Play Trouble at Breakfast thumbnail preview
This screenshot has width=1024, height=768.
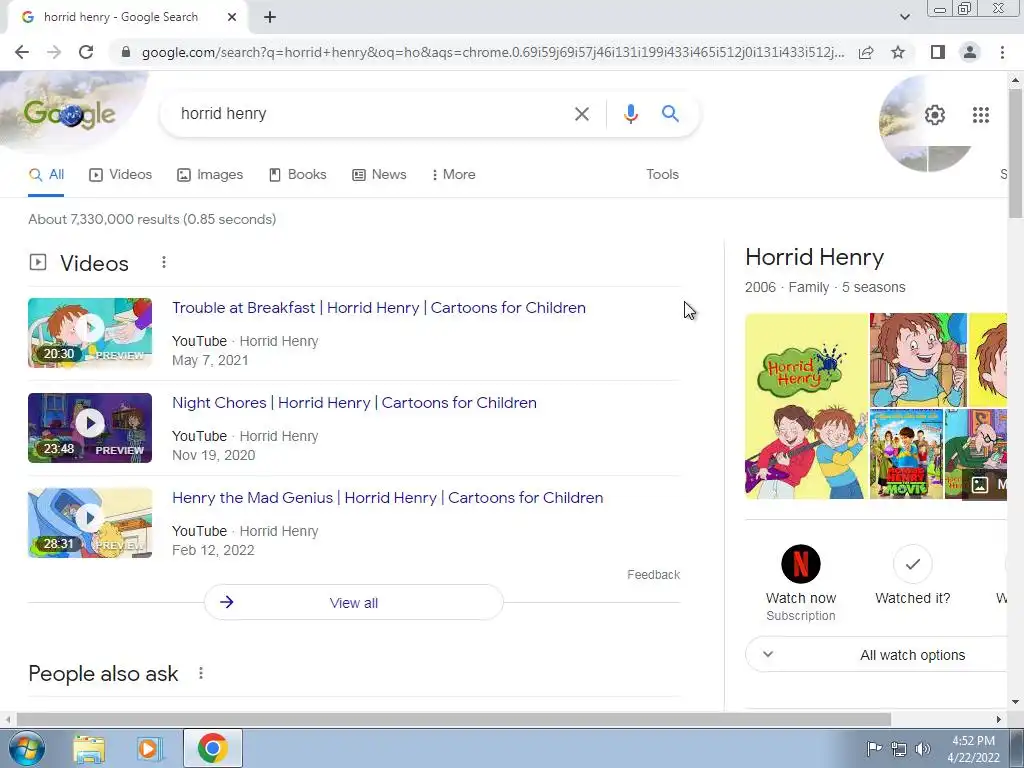(90, 332)
